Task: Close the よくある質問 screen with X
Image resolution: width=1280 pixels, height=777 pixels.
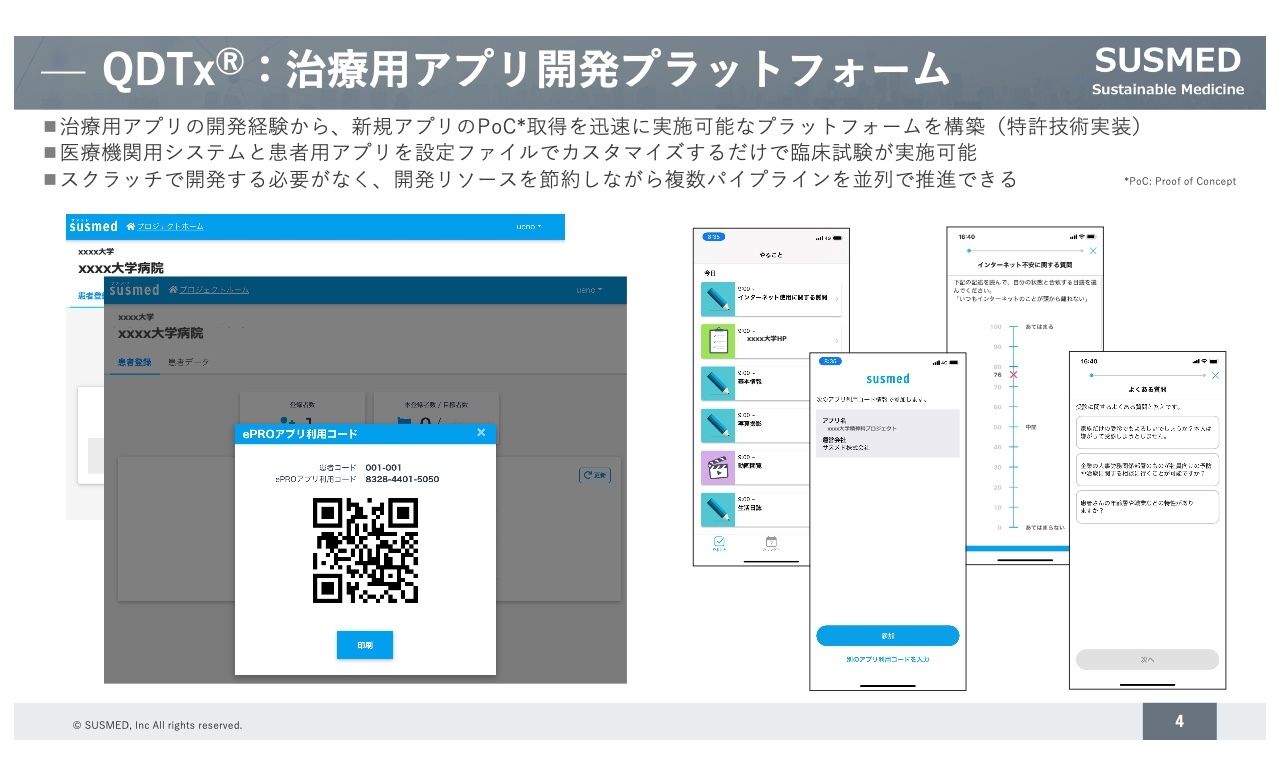Action: pyautogui.click(x=1216, y=375)
